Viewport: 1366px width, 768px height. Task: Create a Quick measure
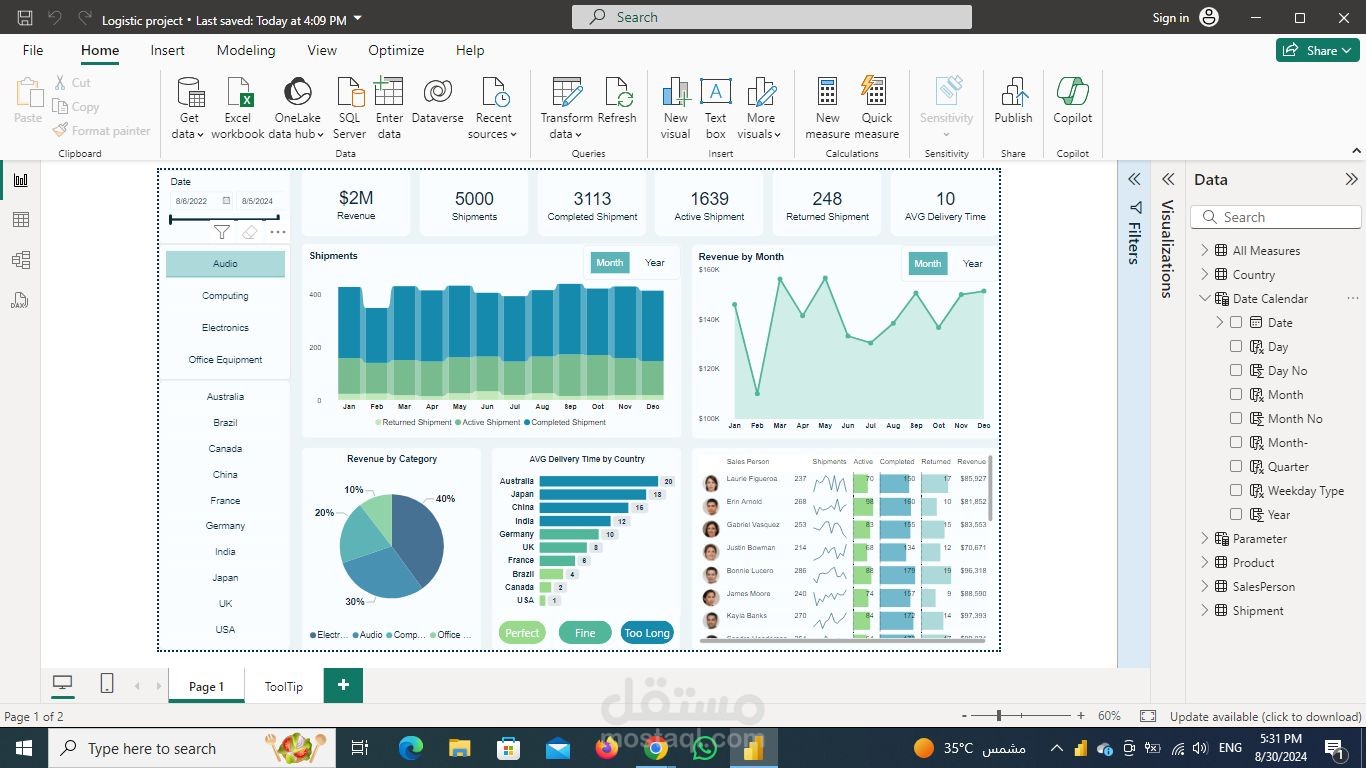pos(876,93)
